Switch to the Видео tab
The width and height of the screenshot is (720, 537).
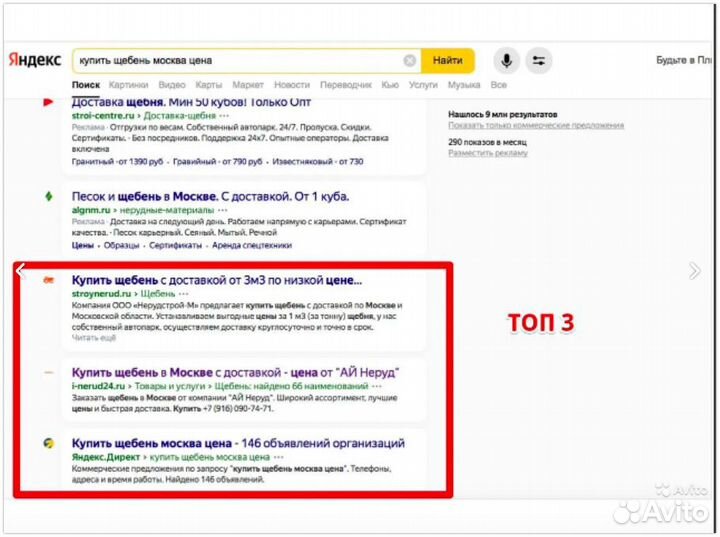172,85
